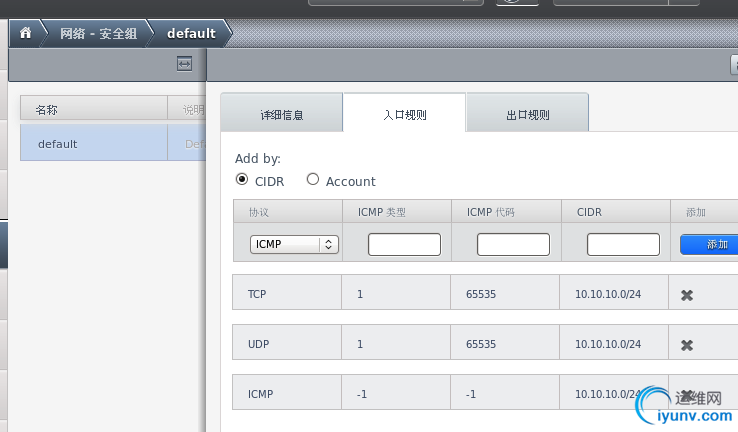Remove the UDP rule with X icon

687,345
